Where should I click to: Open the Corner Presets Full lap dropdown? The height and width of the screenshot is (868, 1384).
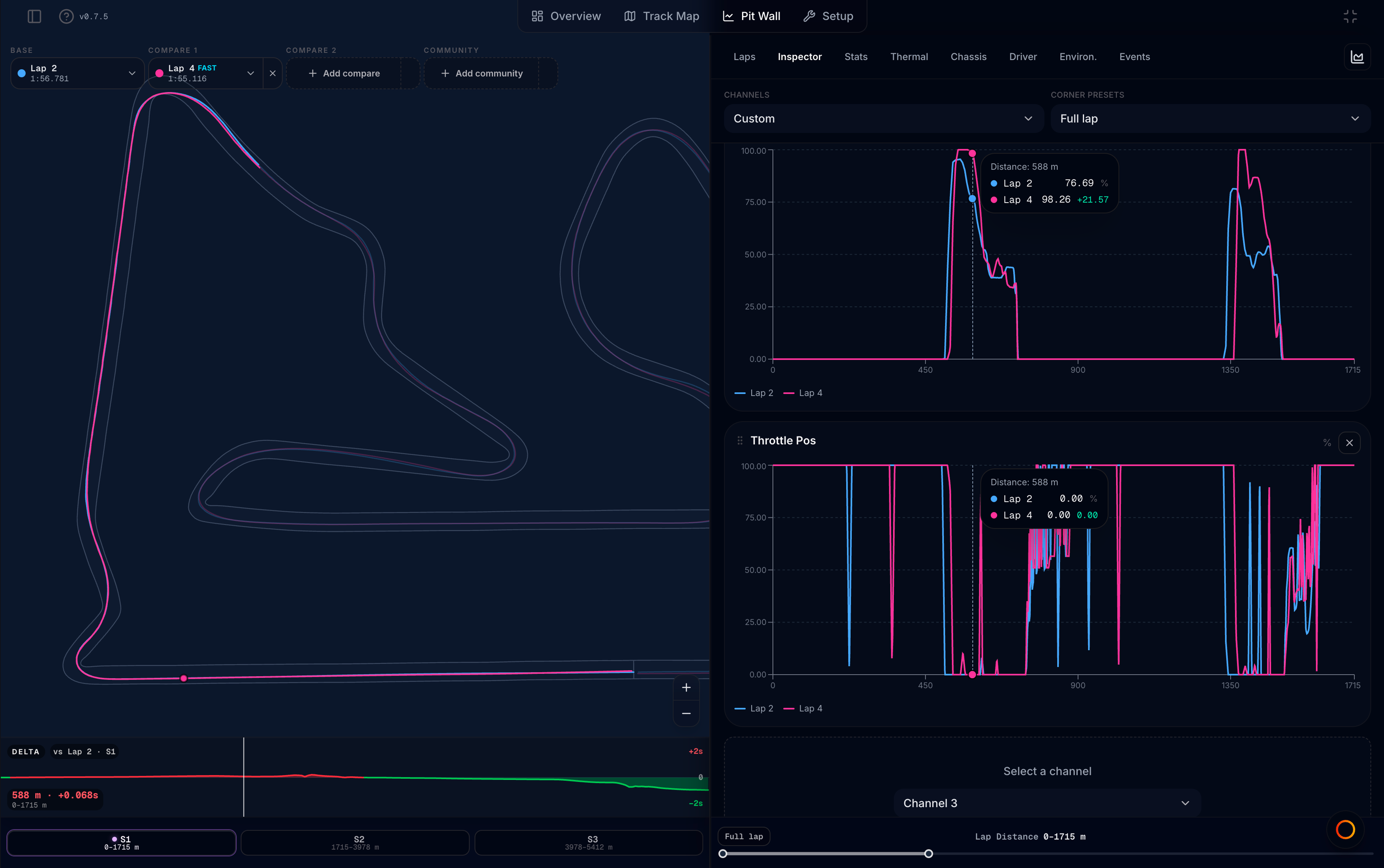1210,118
